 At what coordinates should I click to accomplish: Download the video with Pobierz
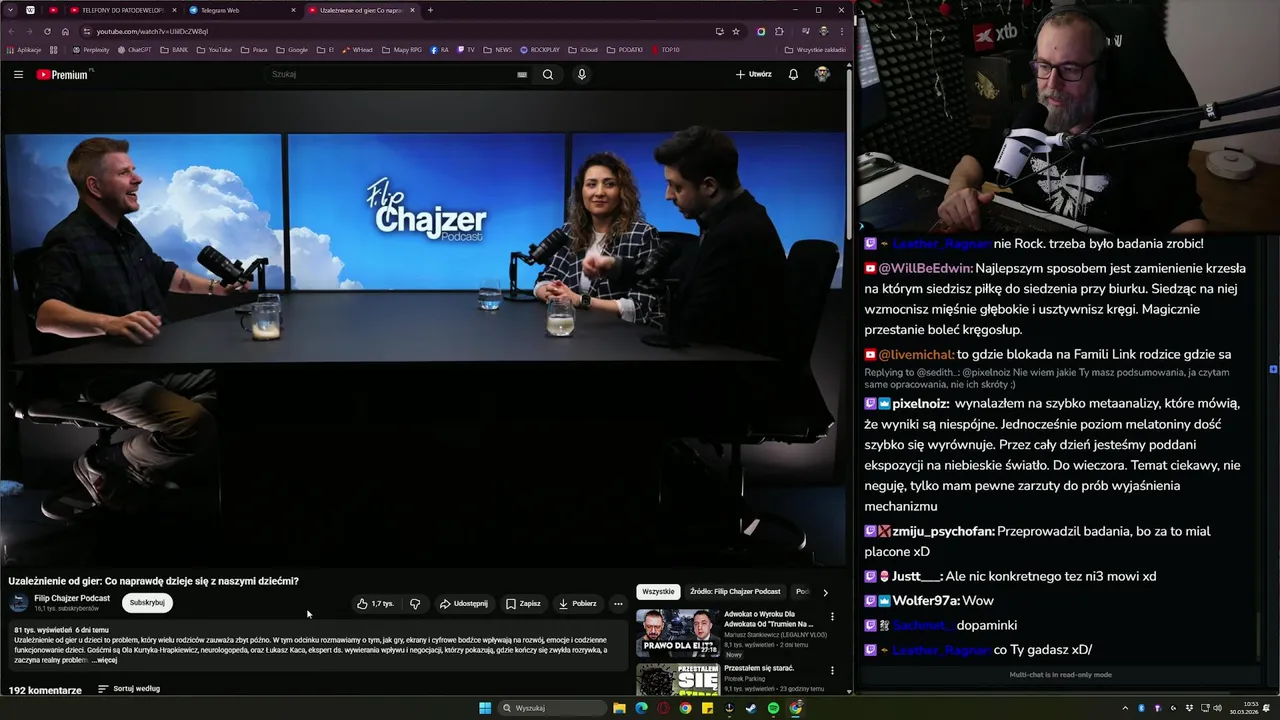[x=578, y=603]
